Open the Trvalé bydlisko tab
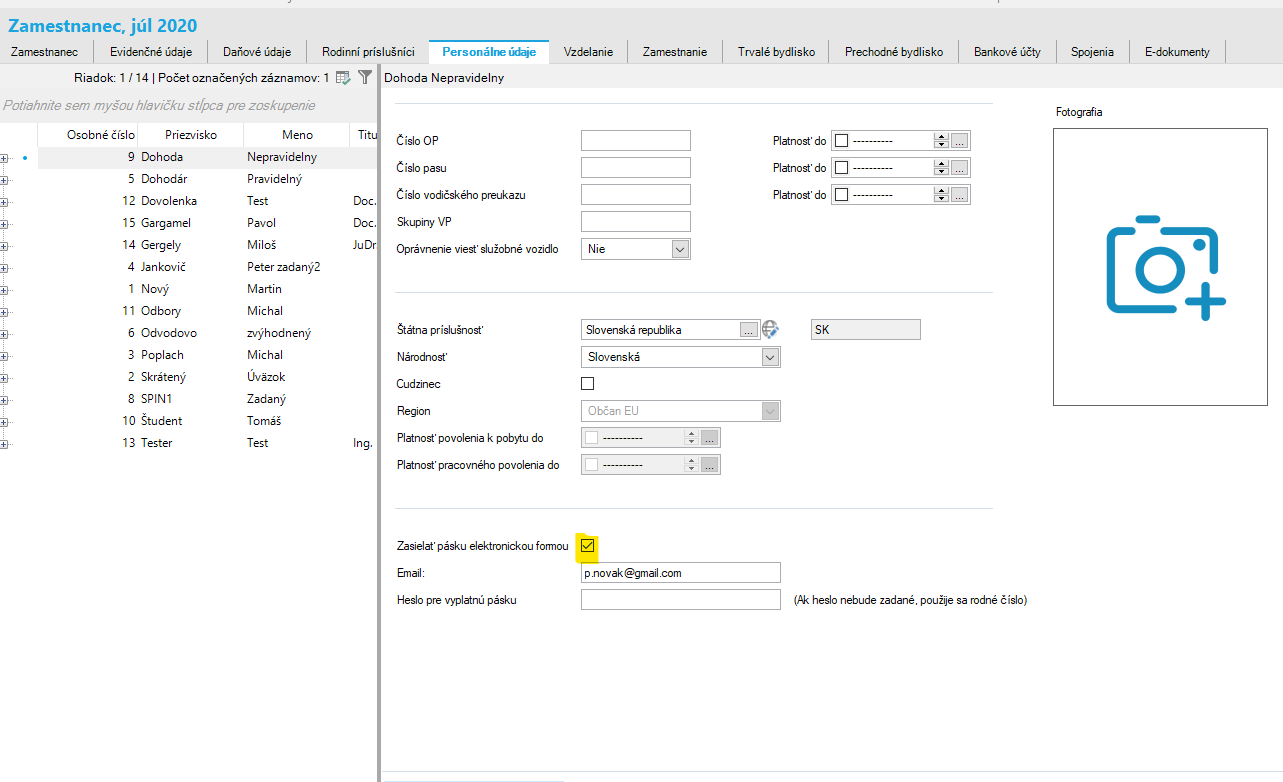The width and height of the screenshot is (1283, 782). 776,52
